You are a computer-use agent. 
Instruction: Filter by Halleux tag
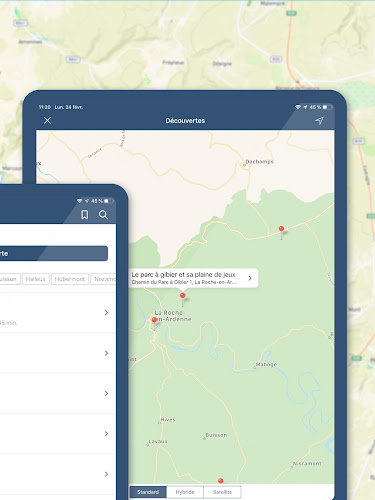(36, 279)
